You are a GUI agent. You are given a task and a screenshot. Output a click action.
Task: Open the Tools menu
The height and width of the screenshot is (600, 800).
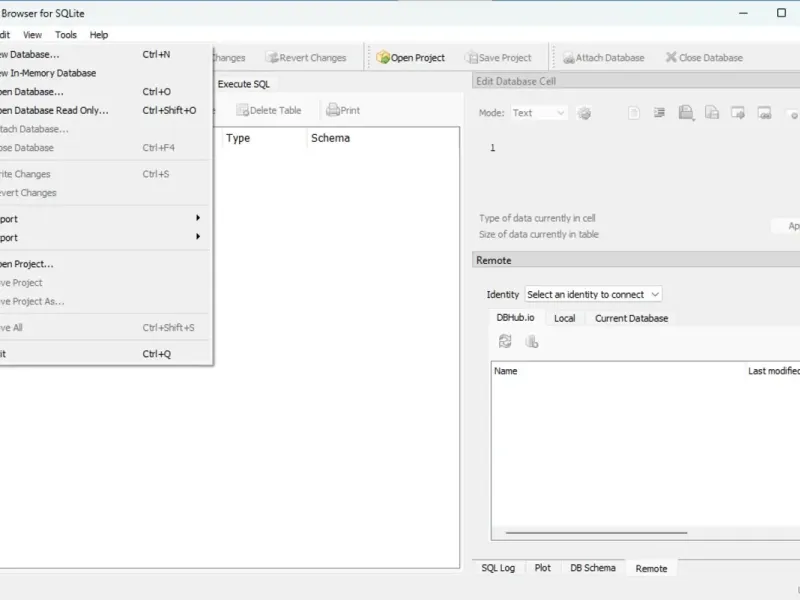point(66,35)
